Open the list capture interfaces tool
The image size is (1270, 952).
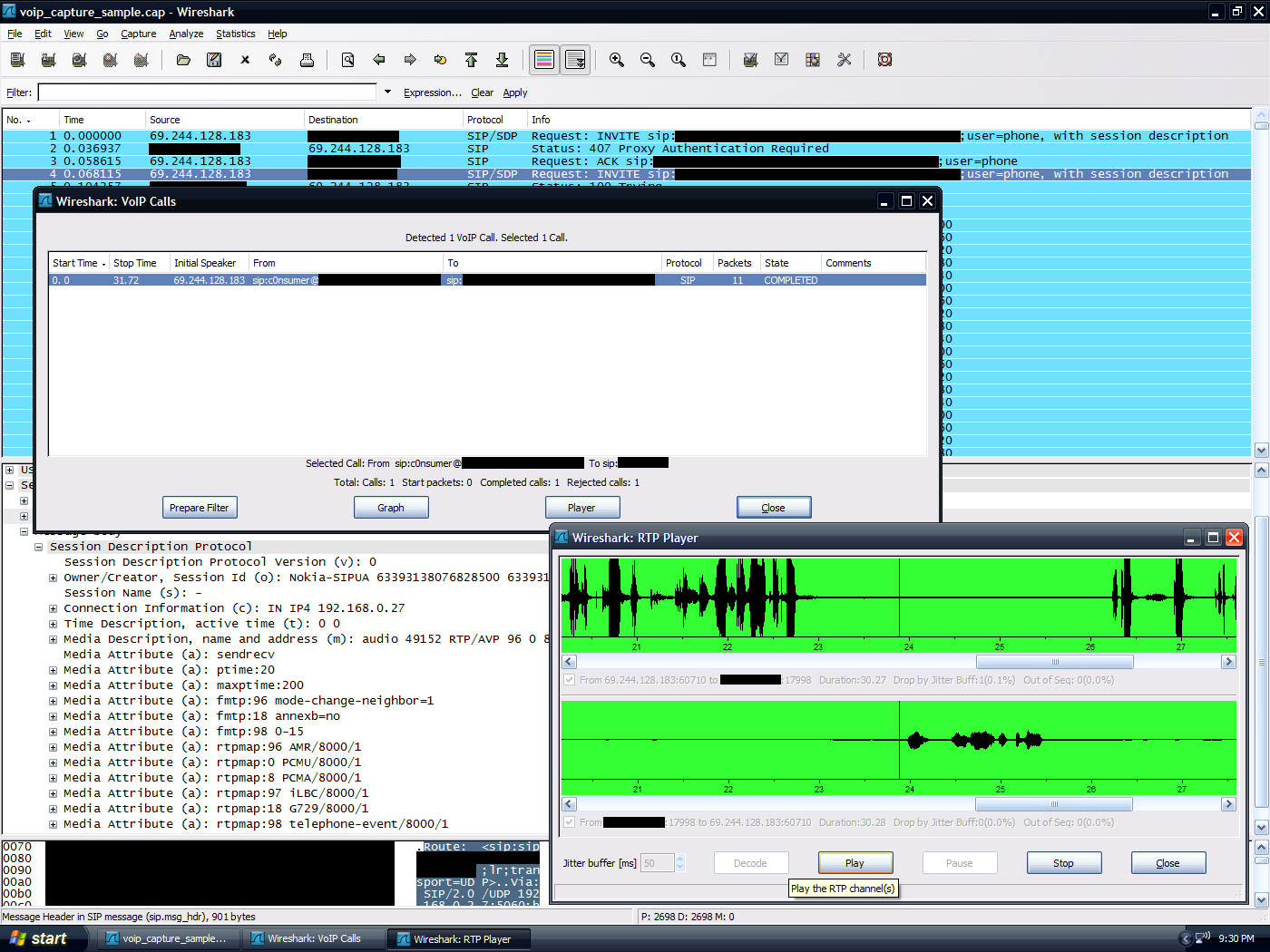(17, 60)
